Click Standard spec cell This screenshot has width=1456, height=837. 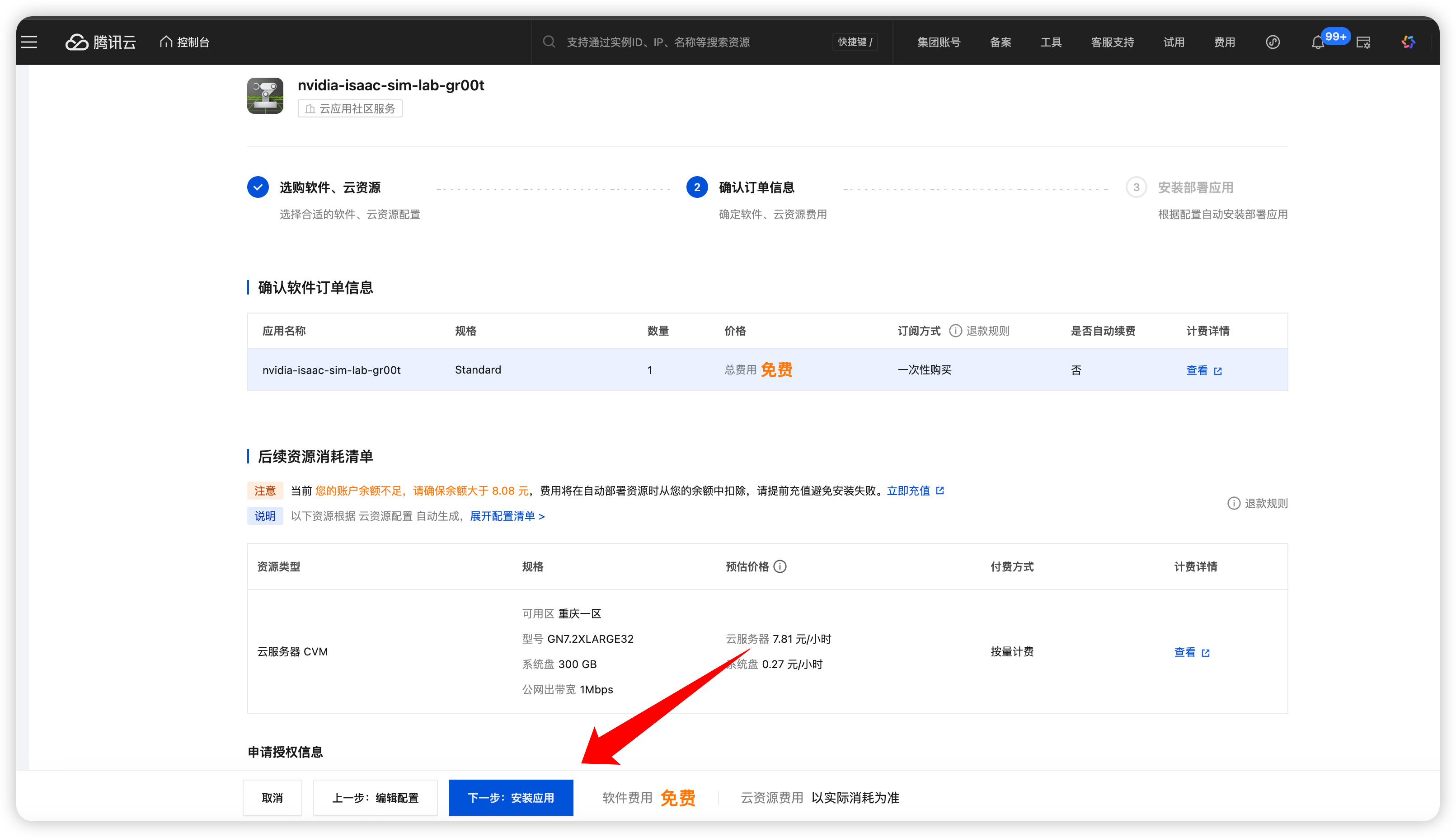[x=478, y=369]
